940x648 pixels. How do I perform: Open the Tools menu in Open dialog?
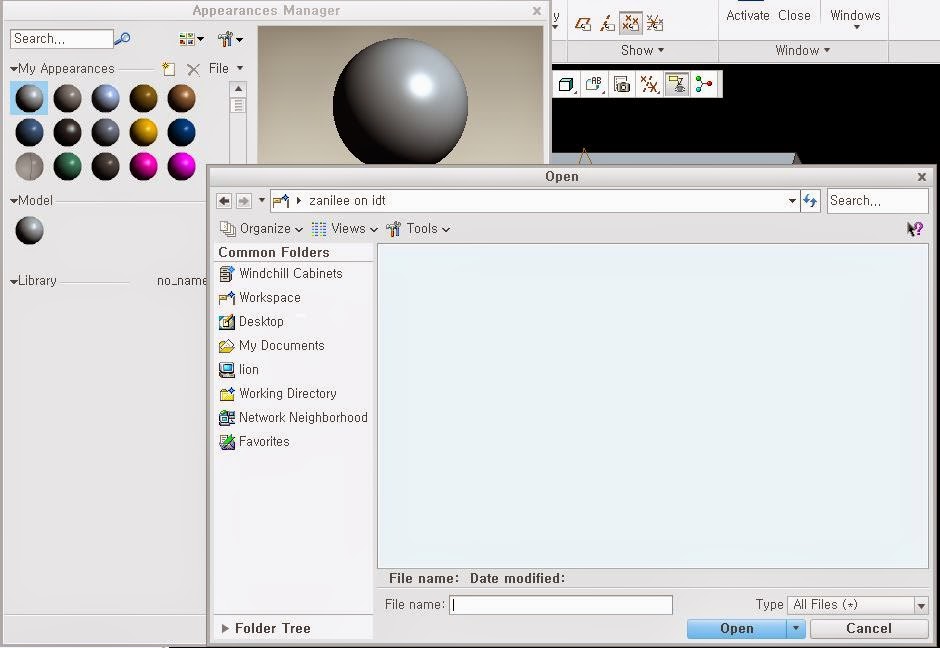[x=418, y=228]
